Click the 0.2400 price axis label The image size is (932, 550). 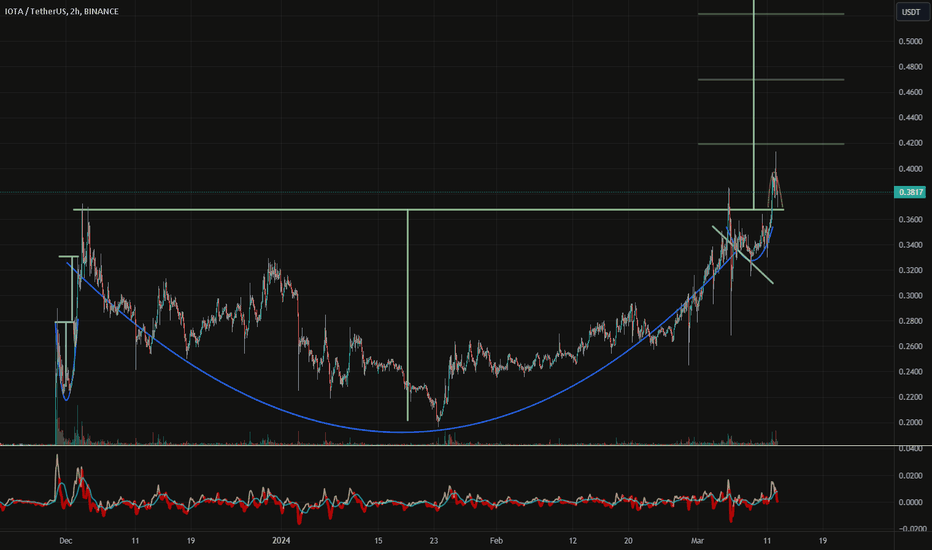pyautogui.click(x=911, y=372)
